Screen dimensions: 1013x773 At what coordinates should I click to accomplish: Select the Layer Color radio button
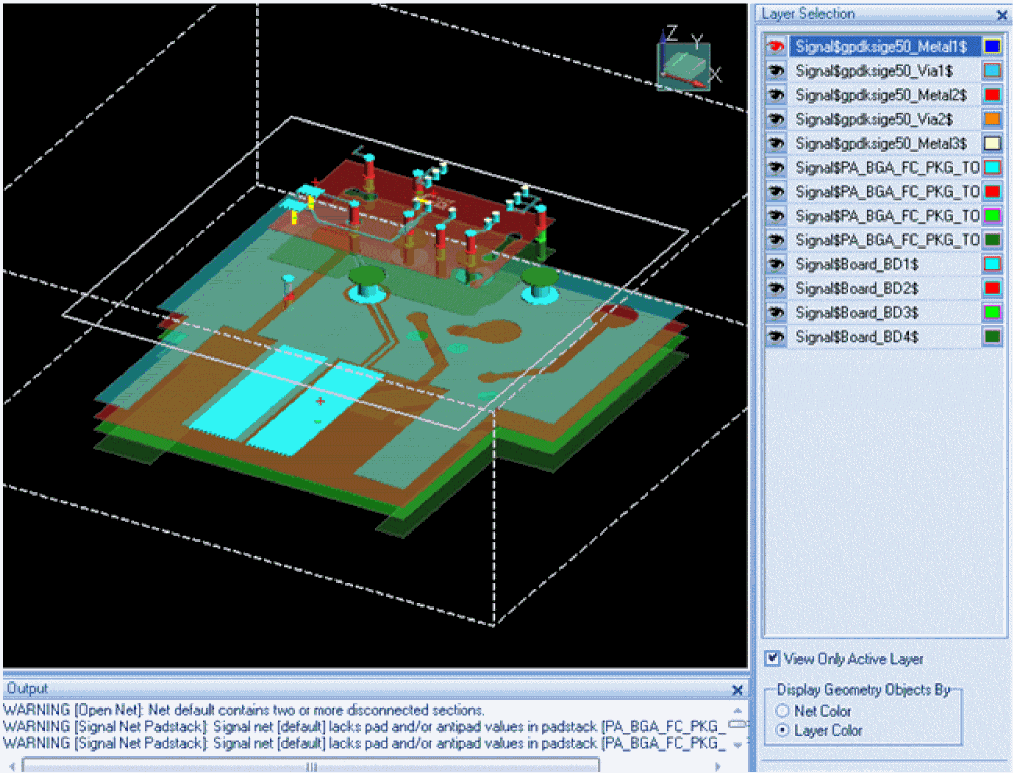(783, 731)
